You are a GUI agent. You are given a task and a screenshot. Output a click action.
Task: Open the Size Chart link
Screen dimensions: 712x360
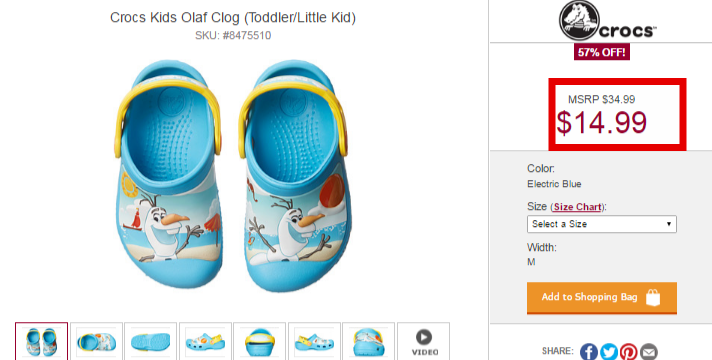[578, 207]
